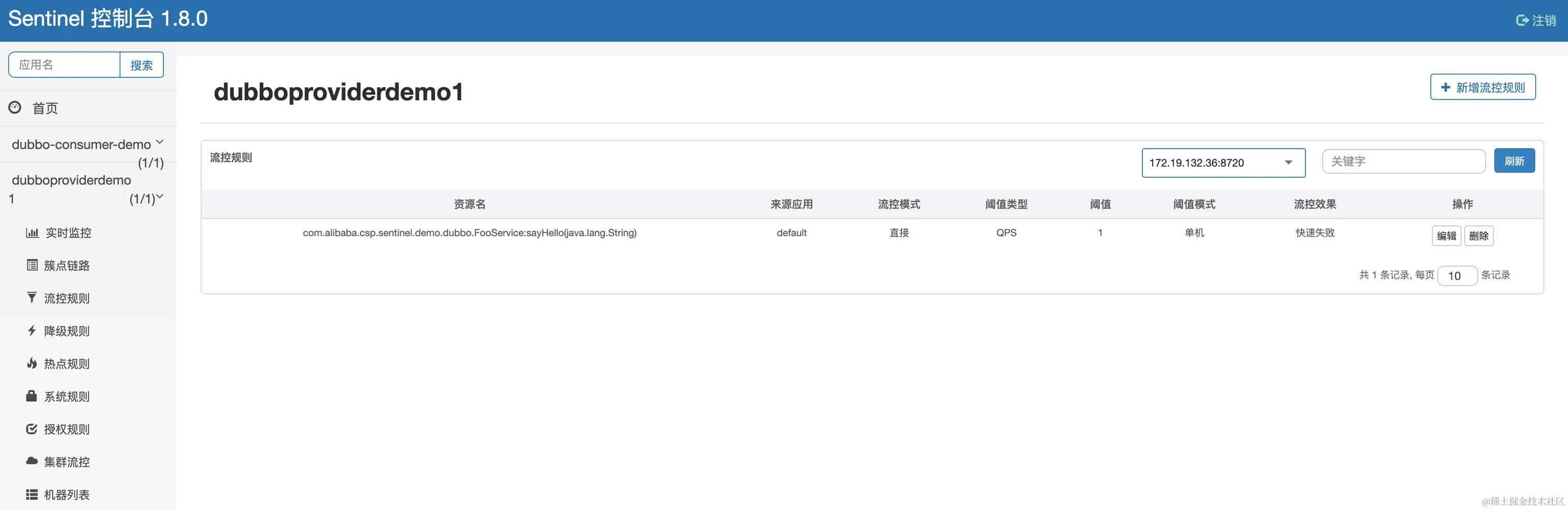Click the 实时监控 bar chart icon
Image resolution: width=1568 pixels, height=510 pixels.
[x=32, y=233]
